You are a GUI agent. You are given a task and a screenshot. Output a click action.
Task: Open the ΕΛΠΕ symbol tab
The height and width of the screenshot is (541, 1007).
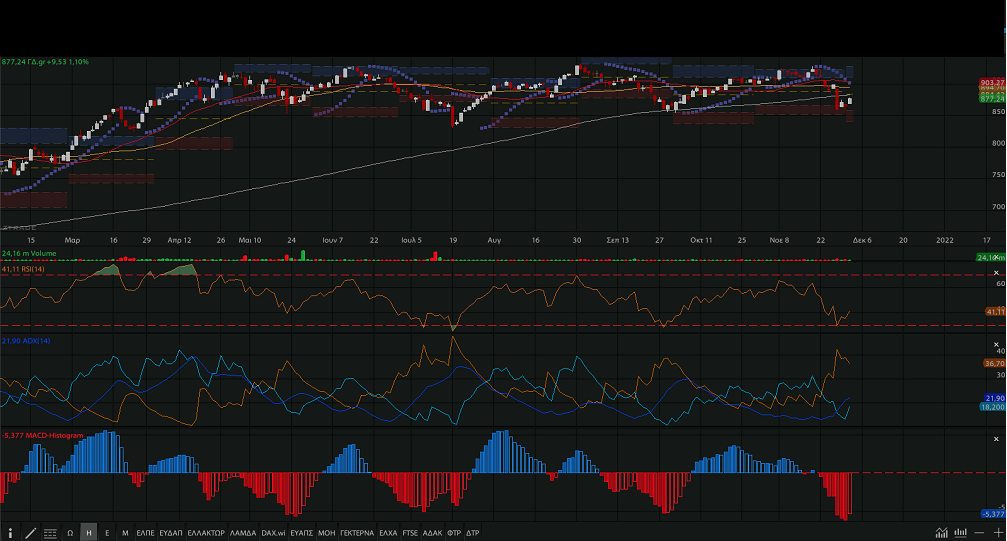[x=145, y=533]
